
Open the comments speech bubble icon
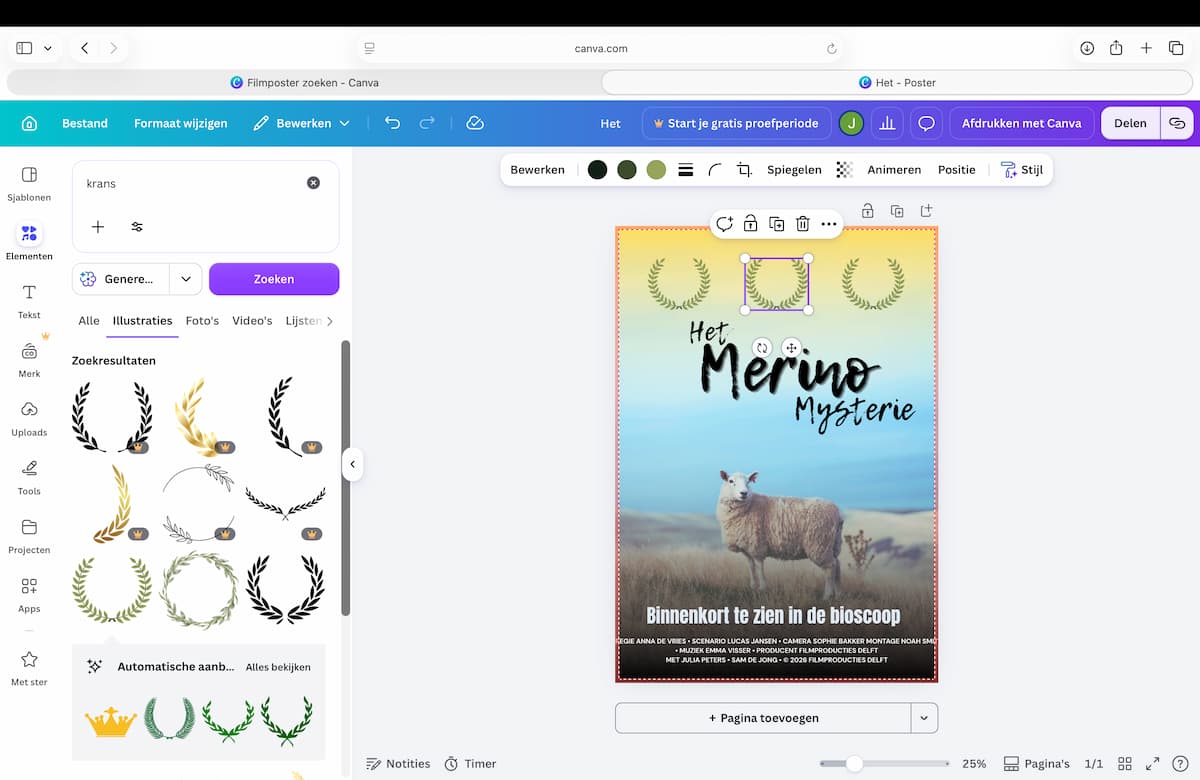pyautogui.click(x=927, y=123)
